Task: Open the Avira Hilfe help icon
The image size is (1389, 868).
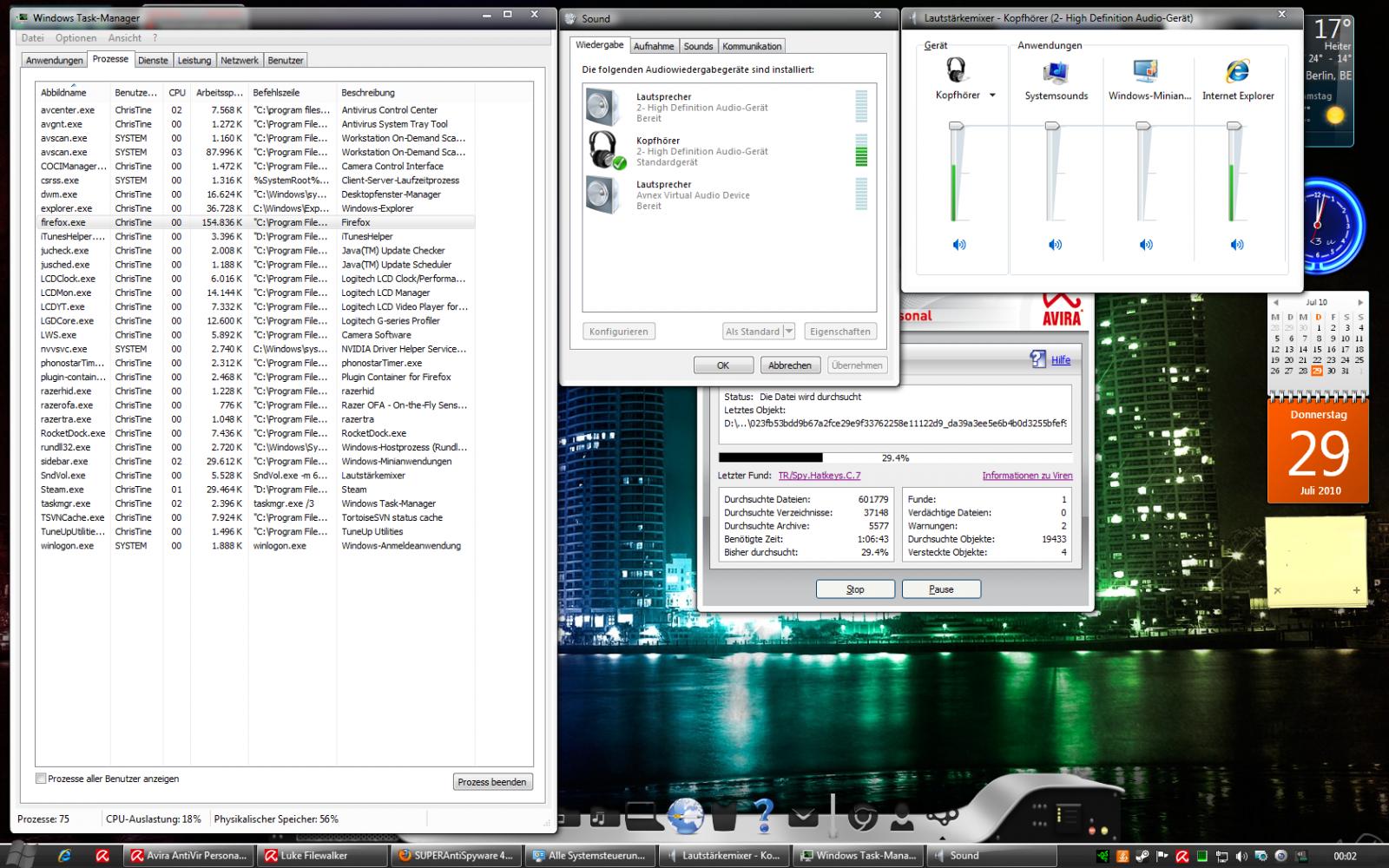Action: pyautogui.click(x=1038, y=359)
